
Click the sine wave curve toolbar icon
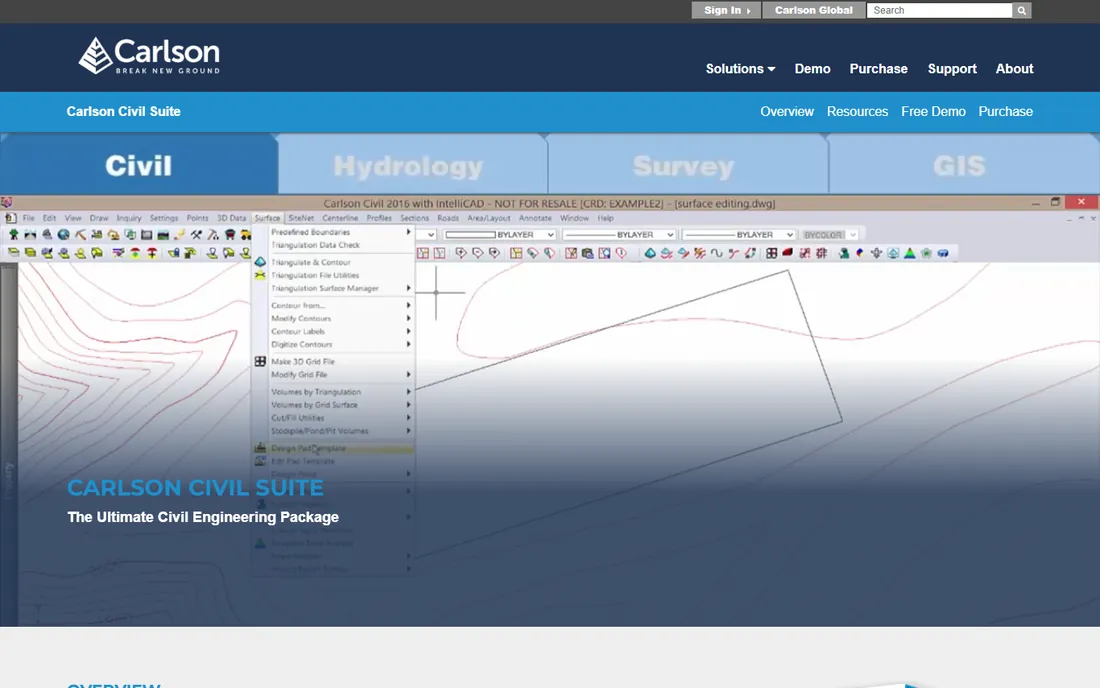pyautogui.click(x=716, y=253)
